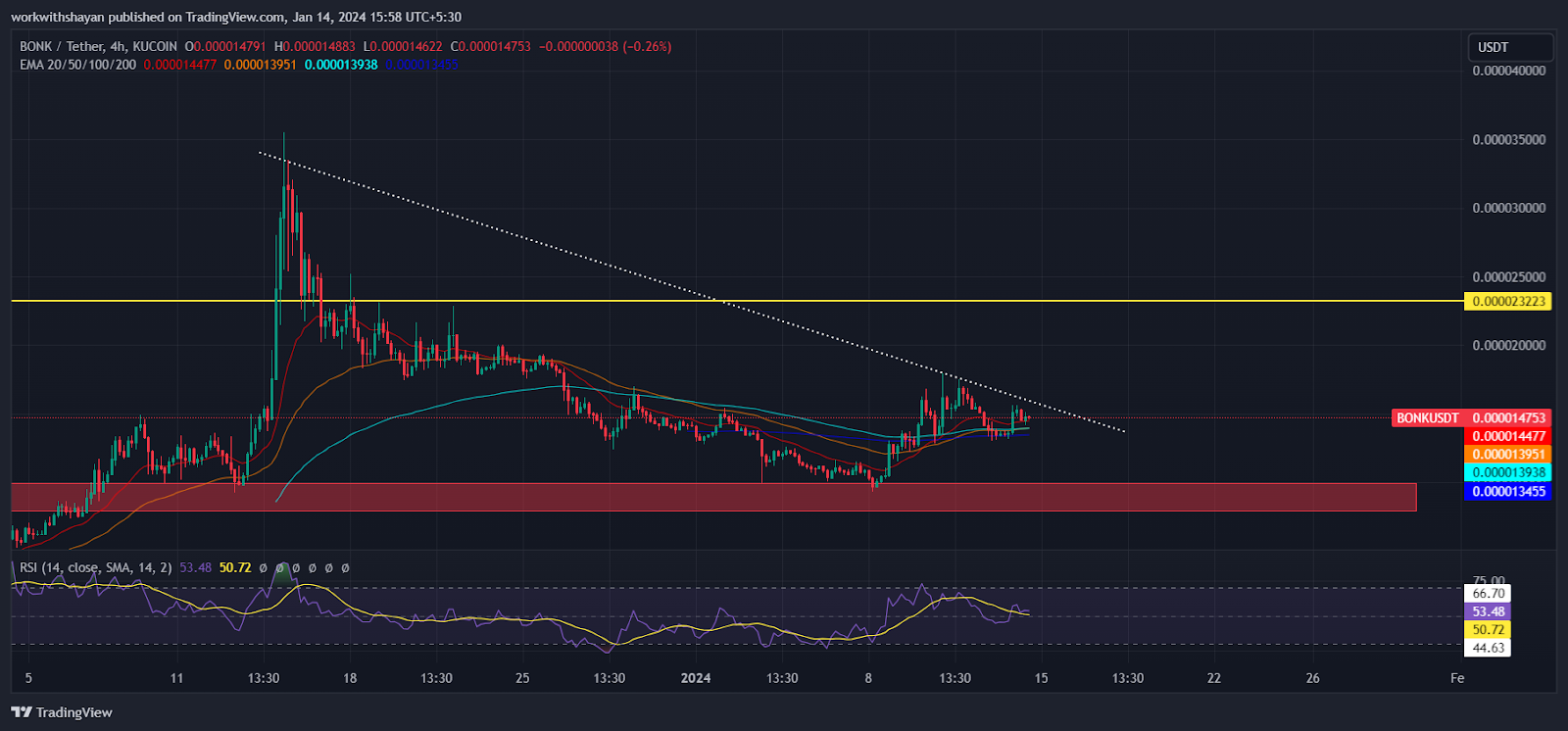The image size is (1568, 731).
Task: Click the close value C0.000014753 in the legend
Action: click(x=490, y=46)
